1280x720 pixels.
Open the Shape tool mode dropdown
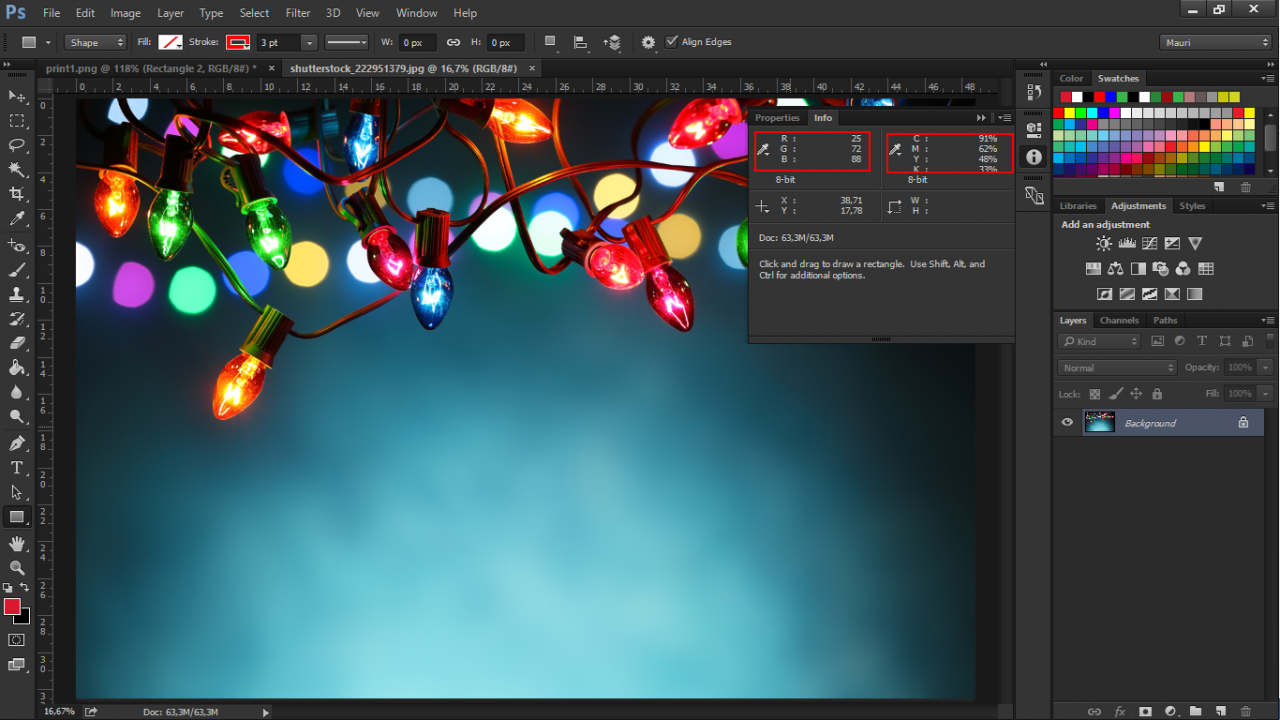pyautogui.click(x=96, y=43)
